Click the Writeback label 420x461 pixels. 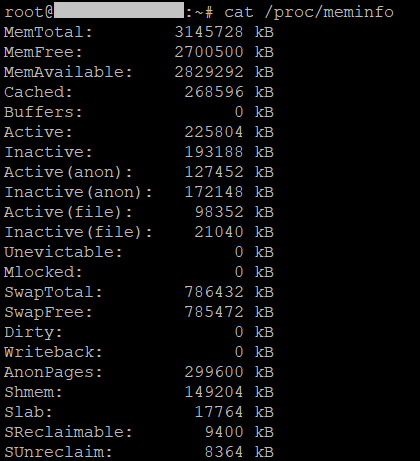coord(53,352)
